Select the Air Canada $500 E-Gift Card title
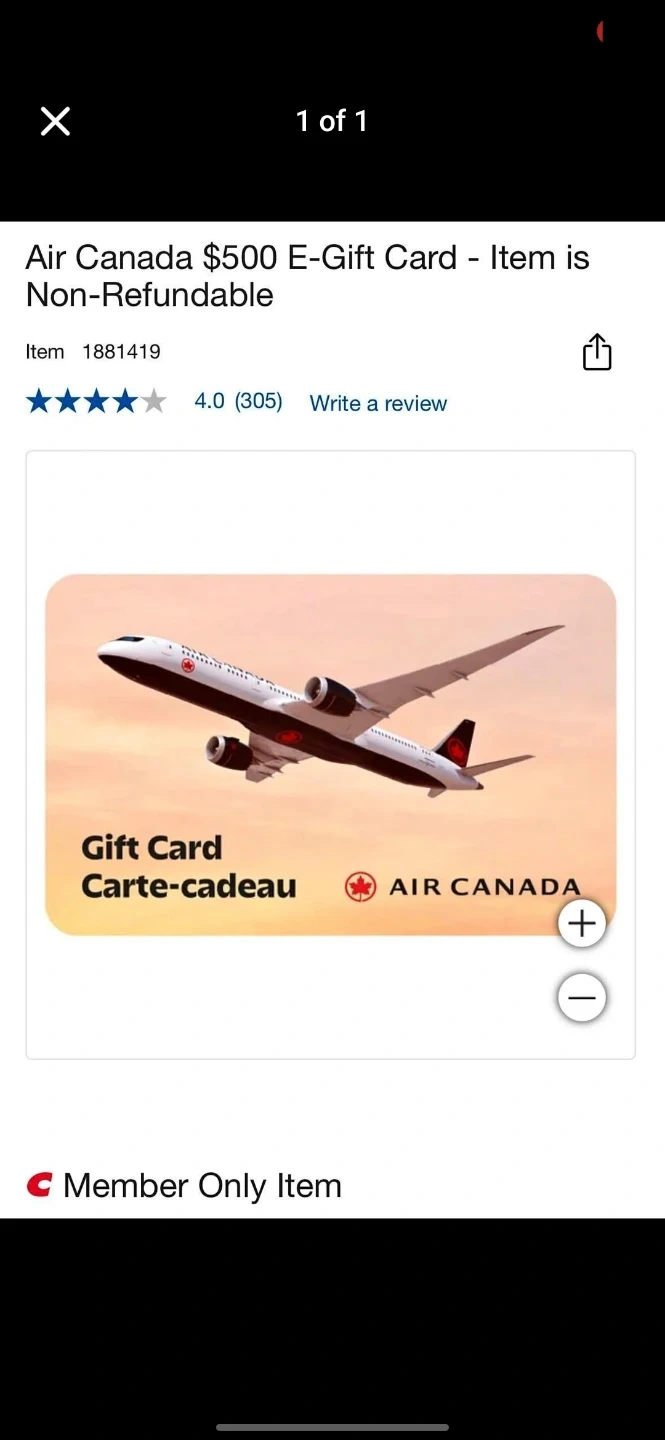665x1440 pixels. click(x=307, y=276)
